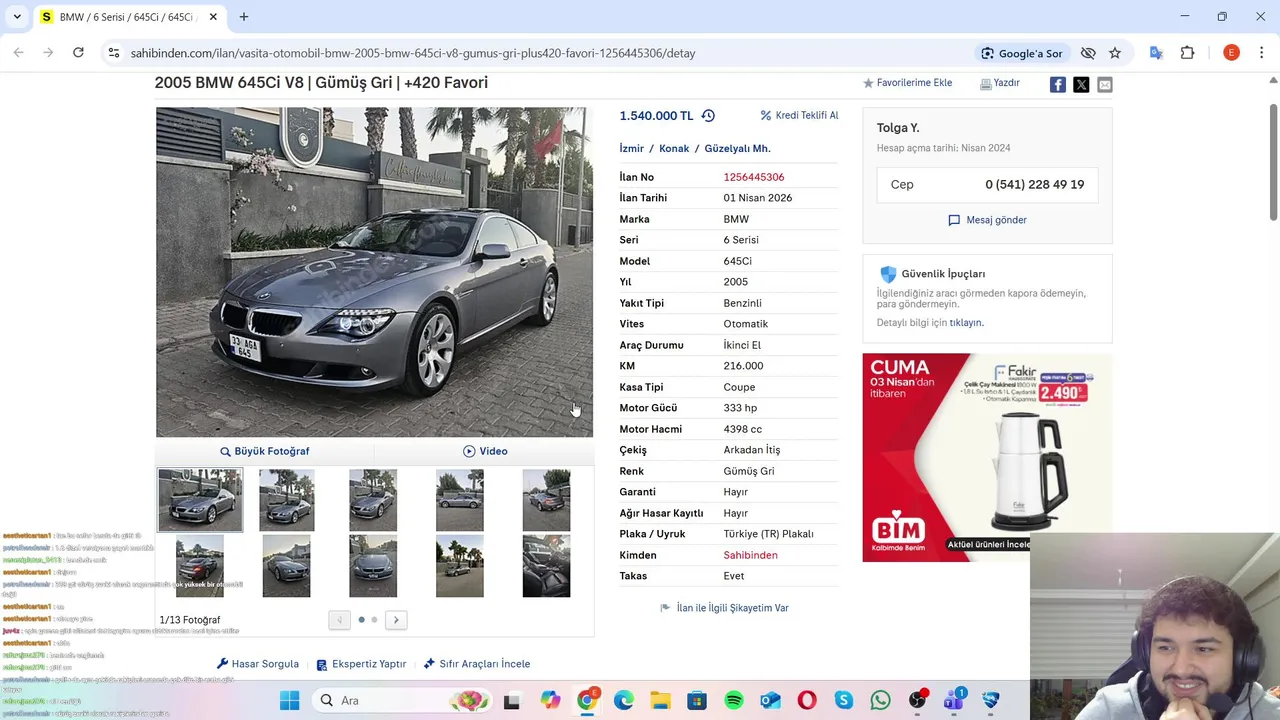This screenshot has height=720, width=1280.
Task: Open price history clock icon
Action: pyautogui.click(x=708, y=116)
